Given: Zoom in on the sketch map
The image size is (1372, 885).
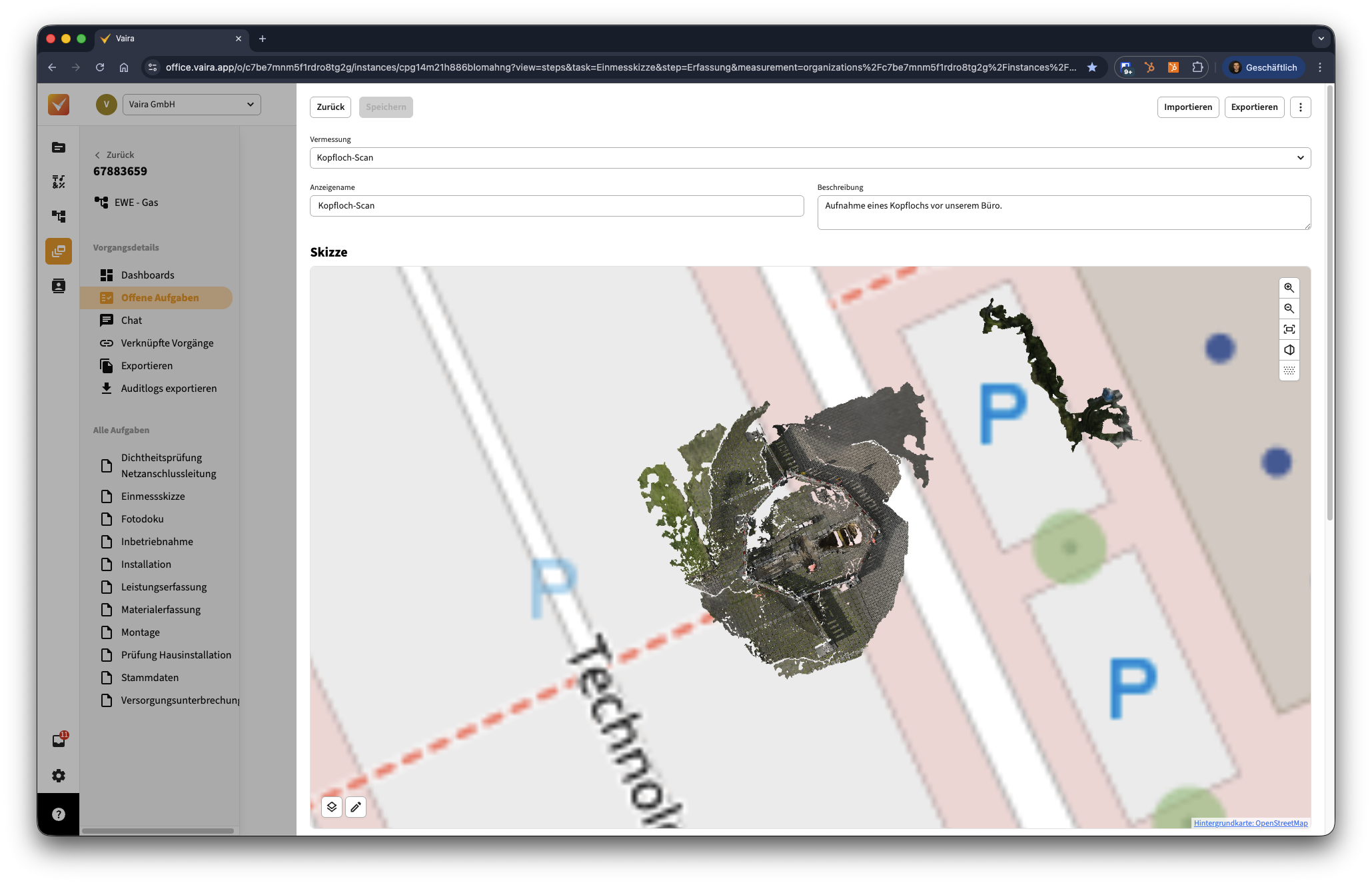Looking at the screenshot, I should click(1289, 288).
